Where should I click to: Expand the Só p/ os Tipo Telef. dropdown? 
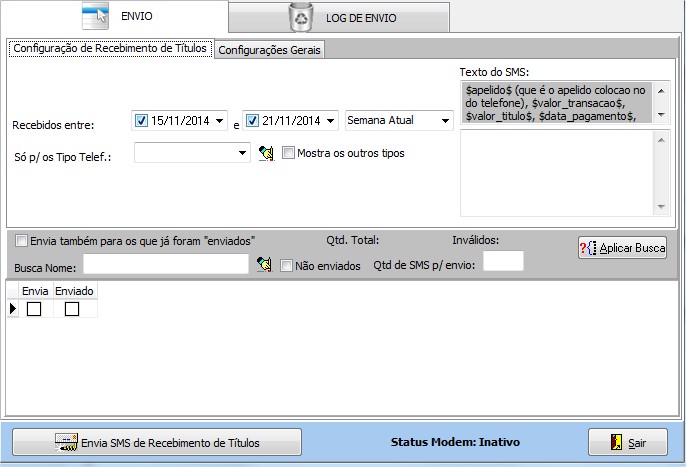pyautogui.click(x=243, y=153)
